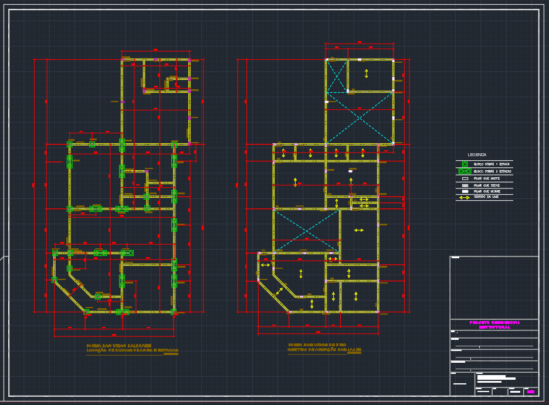Click the cyan dashed X, lower-left of right plan
The image size is (549, 405).
tap(306, 231)
